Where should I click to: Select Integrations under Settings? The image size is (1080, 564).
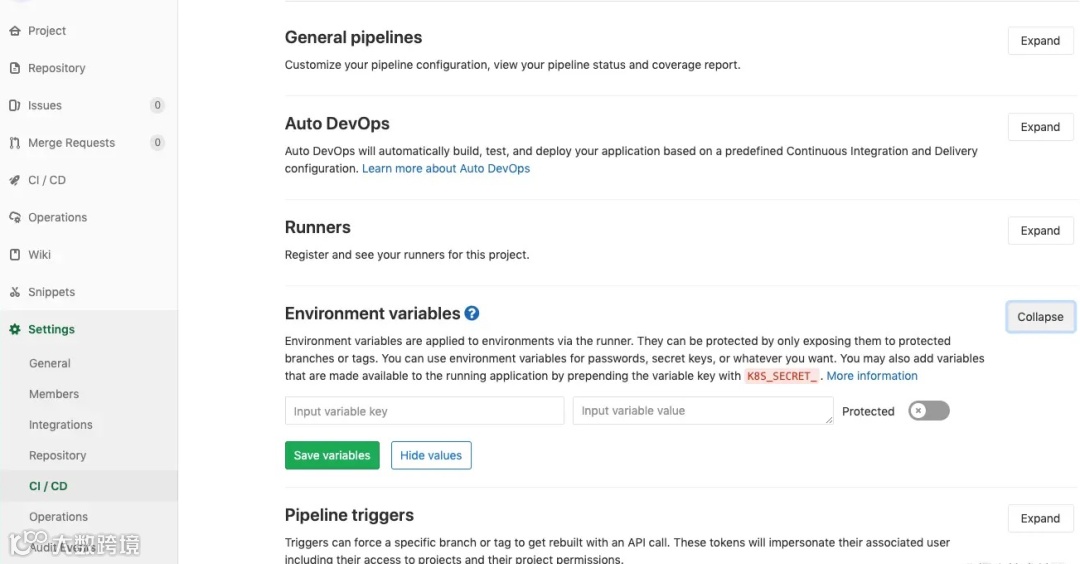[x=61, y=425]
